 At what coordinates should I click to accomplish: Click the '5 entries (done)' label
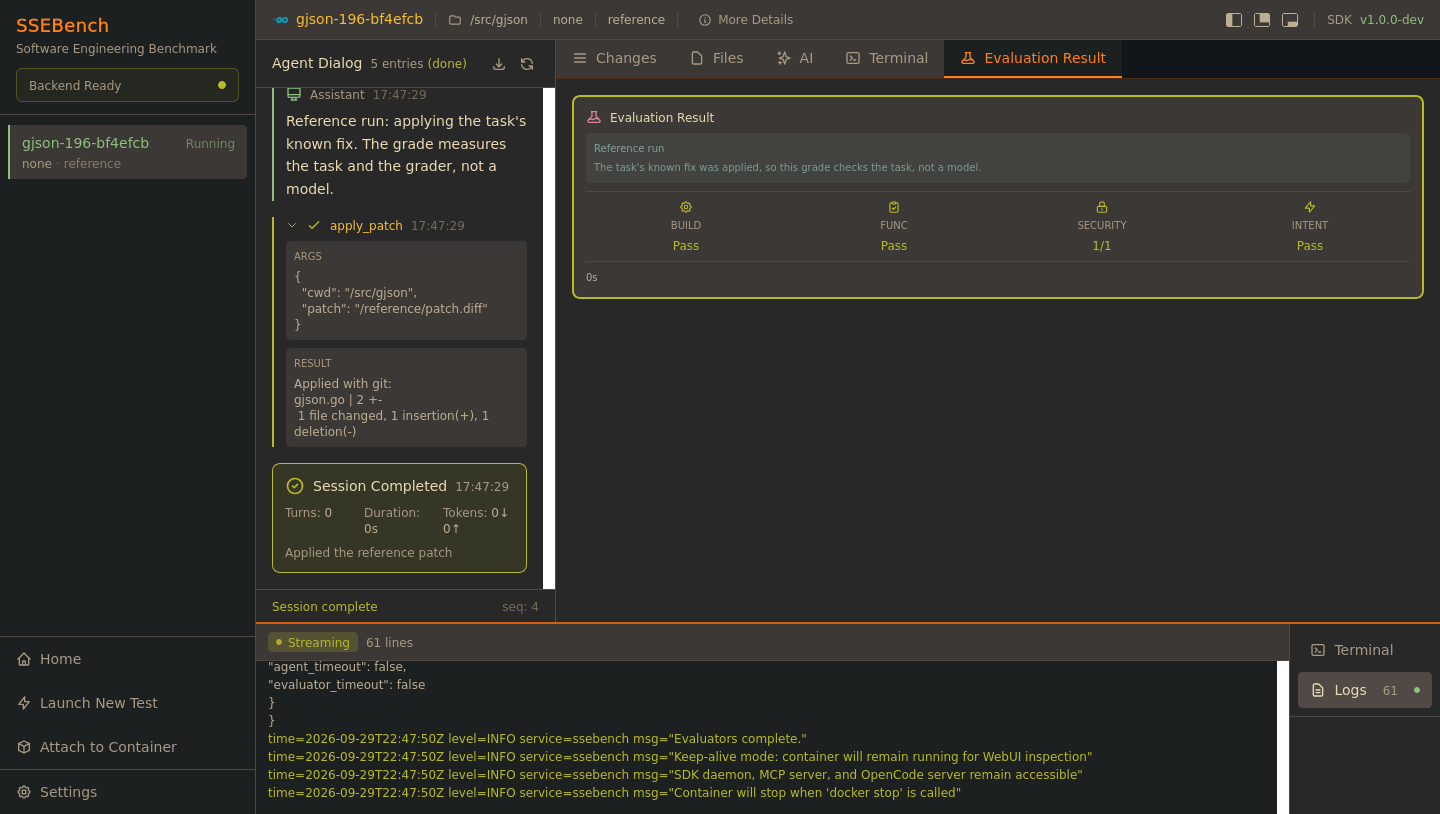418,64
